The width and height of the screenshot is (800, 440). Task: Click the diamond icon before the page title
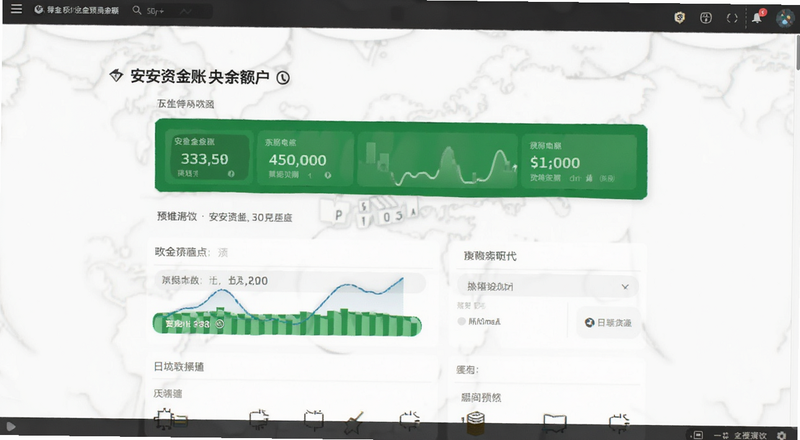(116, 76)
